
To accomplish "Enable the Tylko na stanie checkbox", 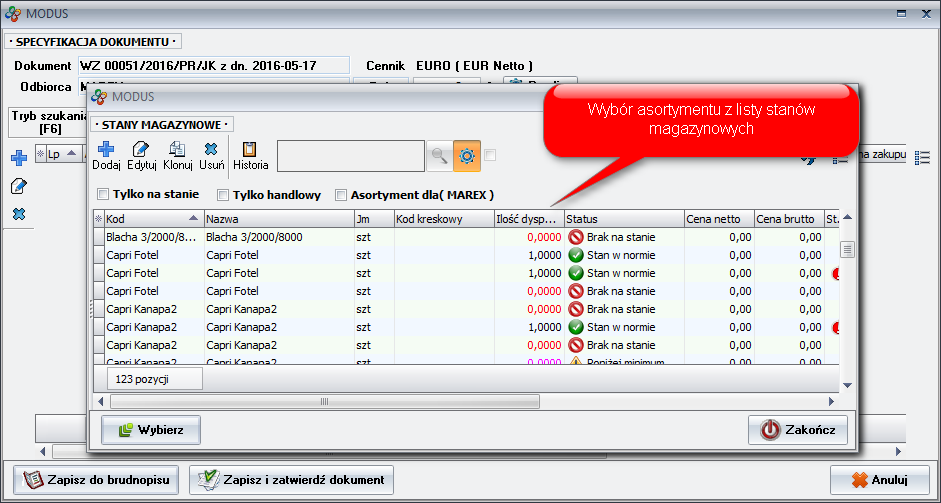I will (103, 194).
